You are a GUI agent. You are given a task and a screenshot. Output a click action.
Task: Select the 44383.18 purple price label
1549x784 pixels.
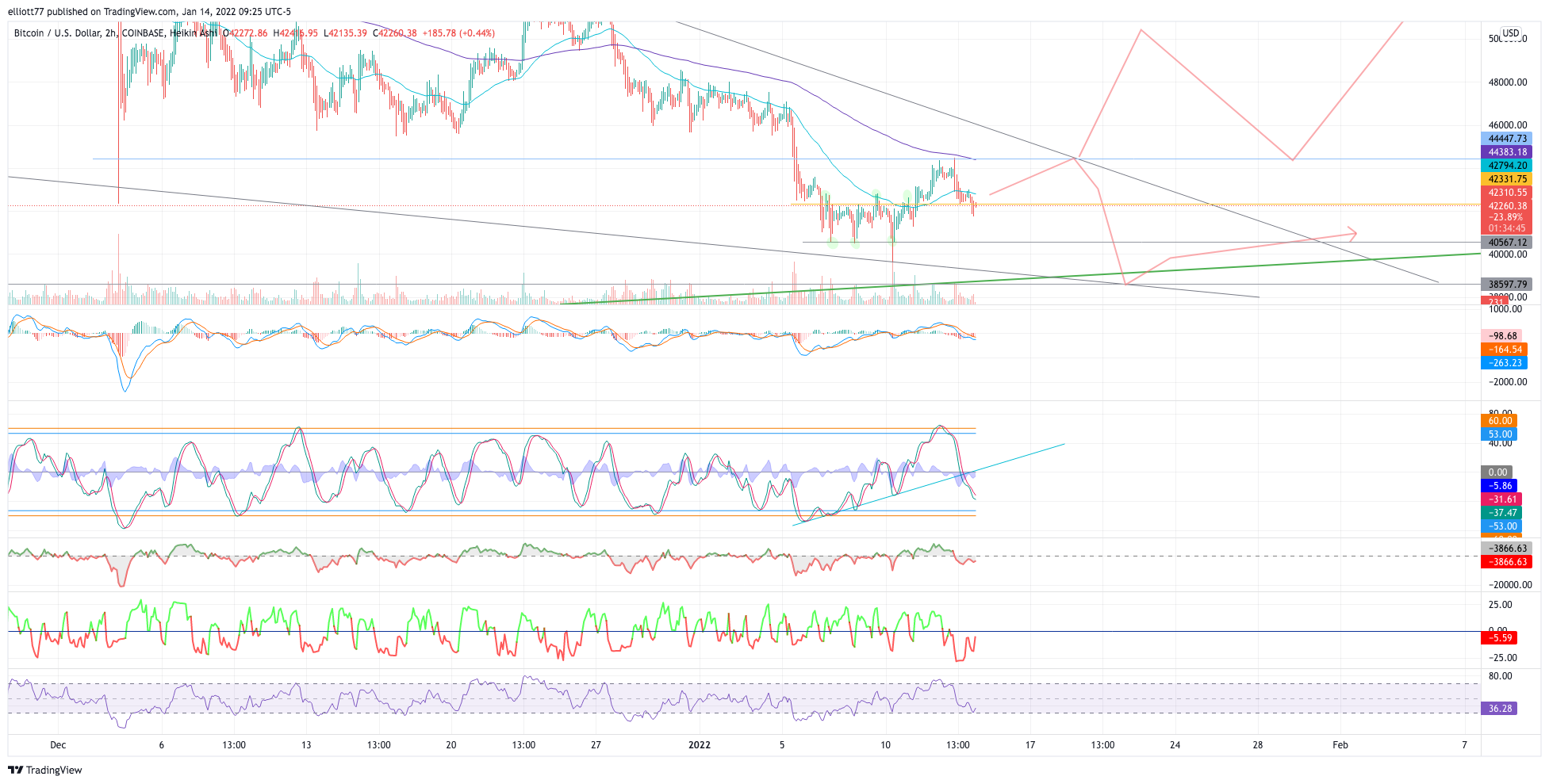click(x=1506, y=152)
